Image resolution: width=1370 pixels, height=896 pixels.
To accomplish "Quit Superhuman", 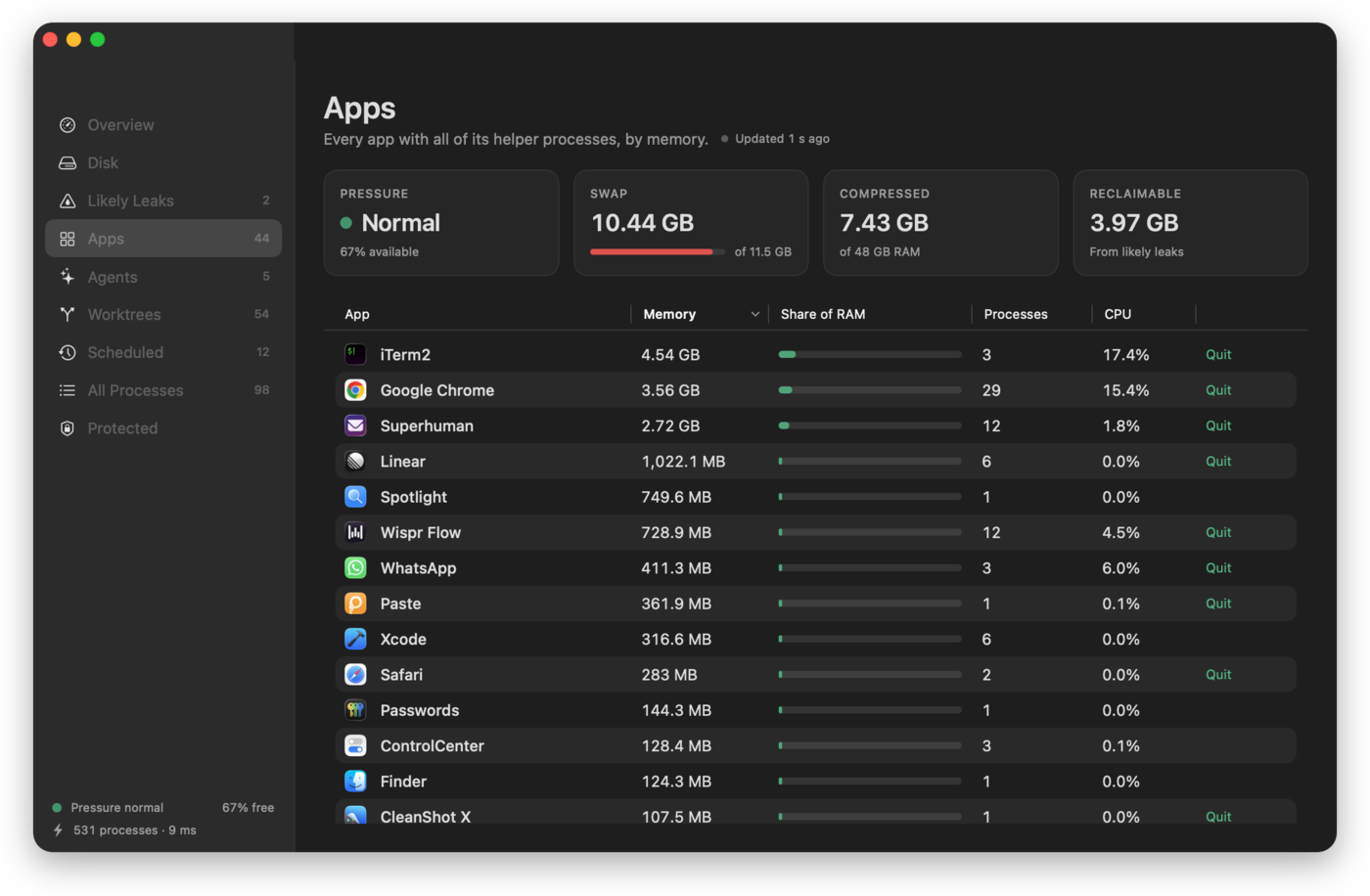I will [x=1218, y=426].
